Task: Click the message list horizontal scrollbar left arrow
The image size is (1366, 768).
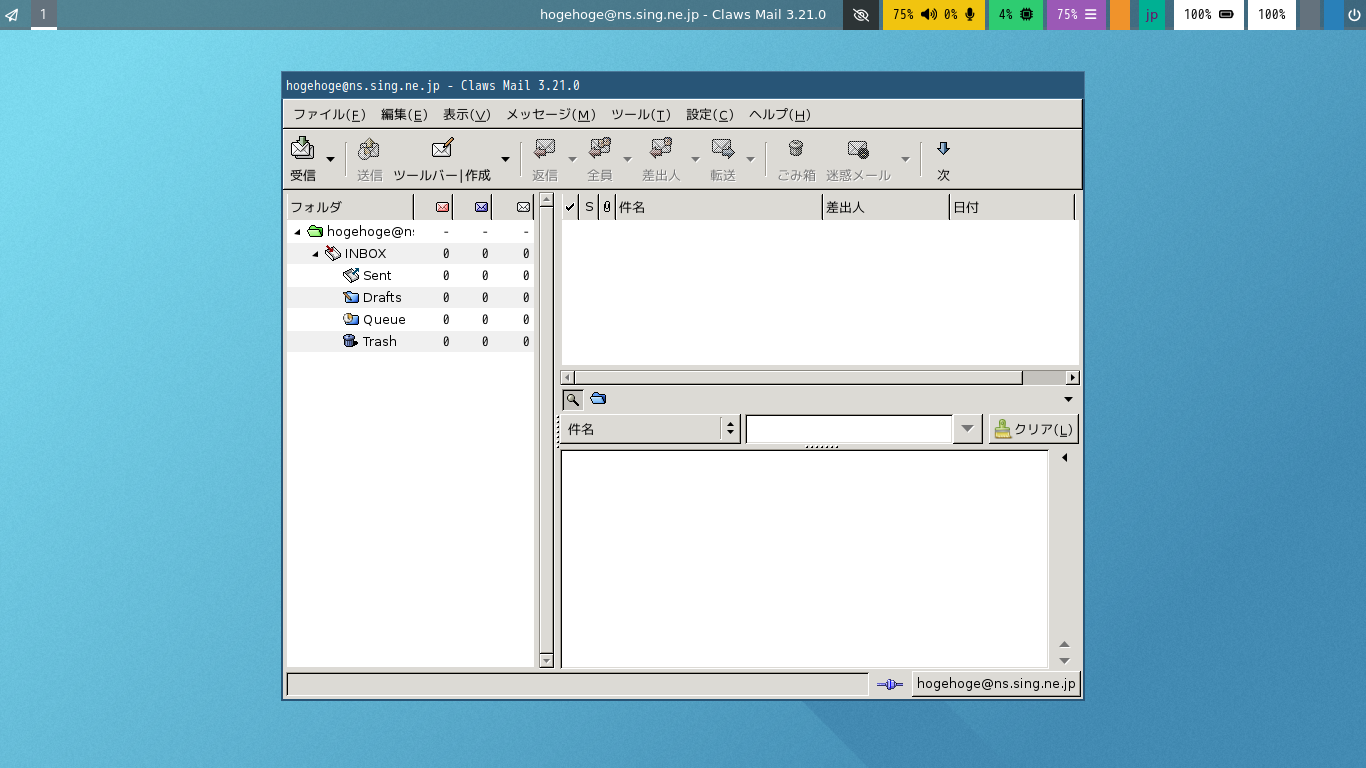Action: [568, 378]
